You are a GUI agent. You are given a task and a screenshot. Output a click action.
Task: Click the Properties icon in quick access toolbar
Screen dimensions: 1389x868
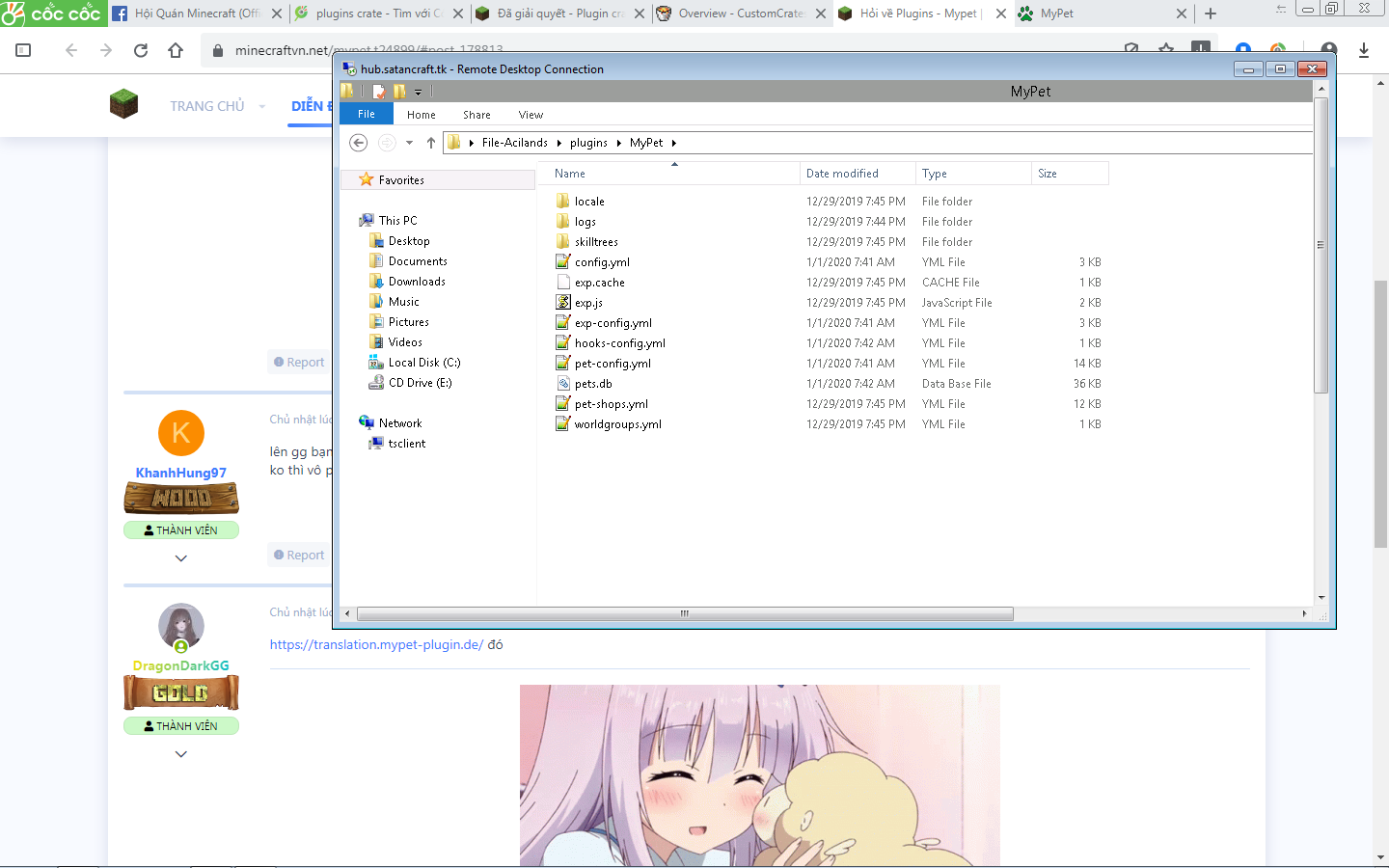coord(379,92)
